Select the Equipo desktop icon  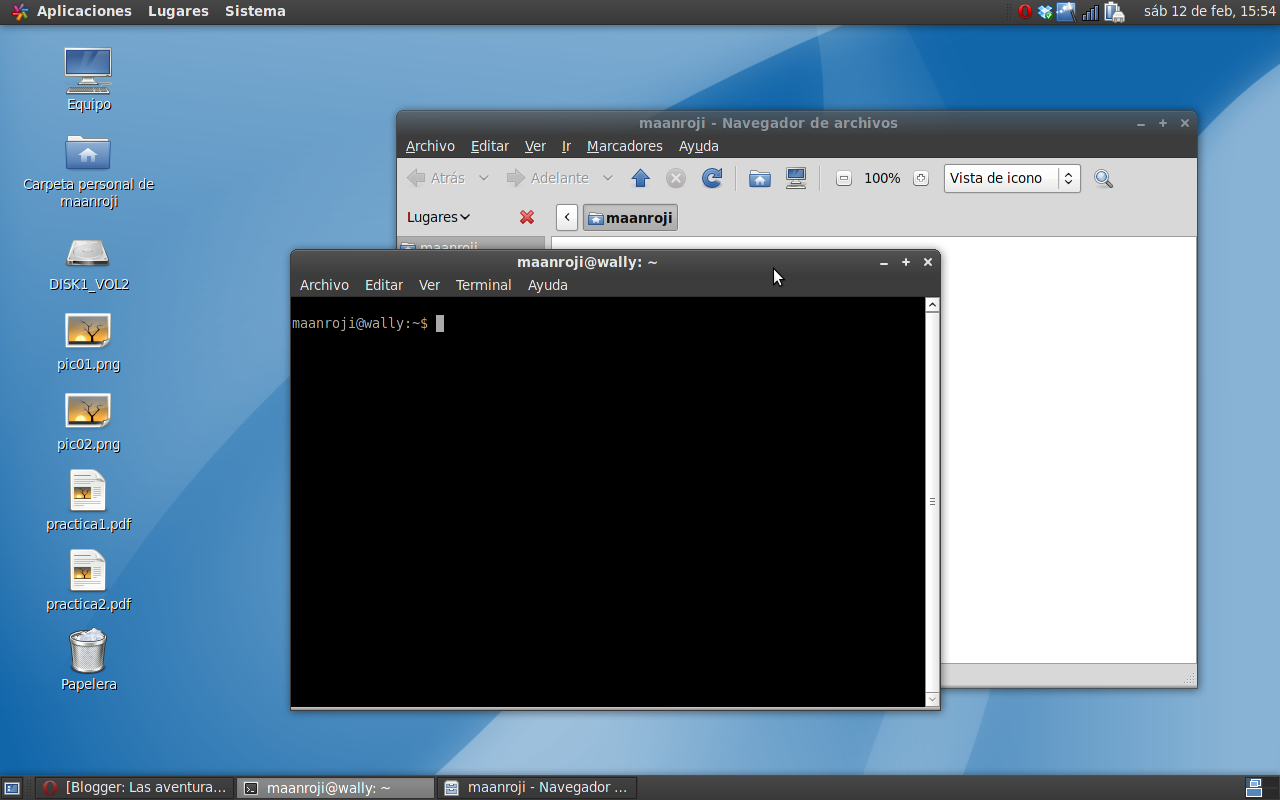[x=88, y=80]
